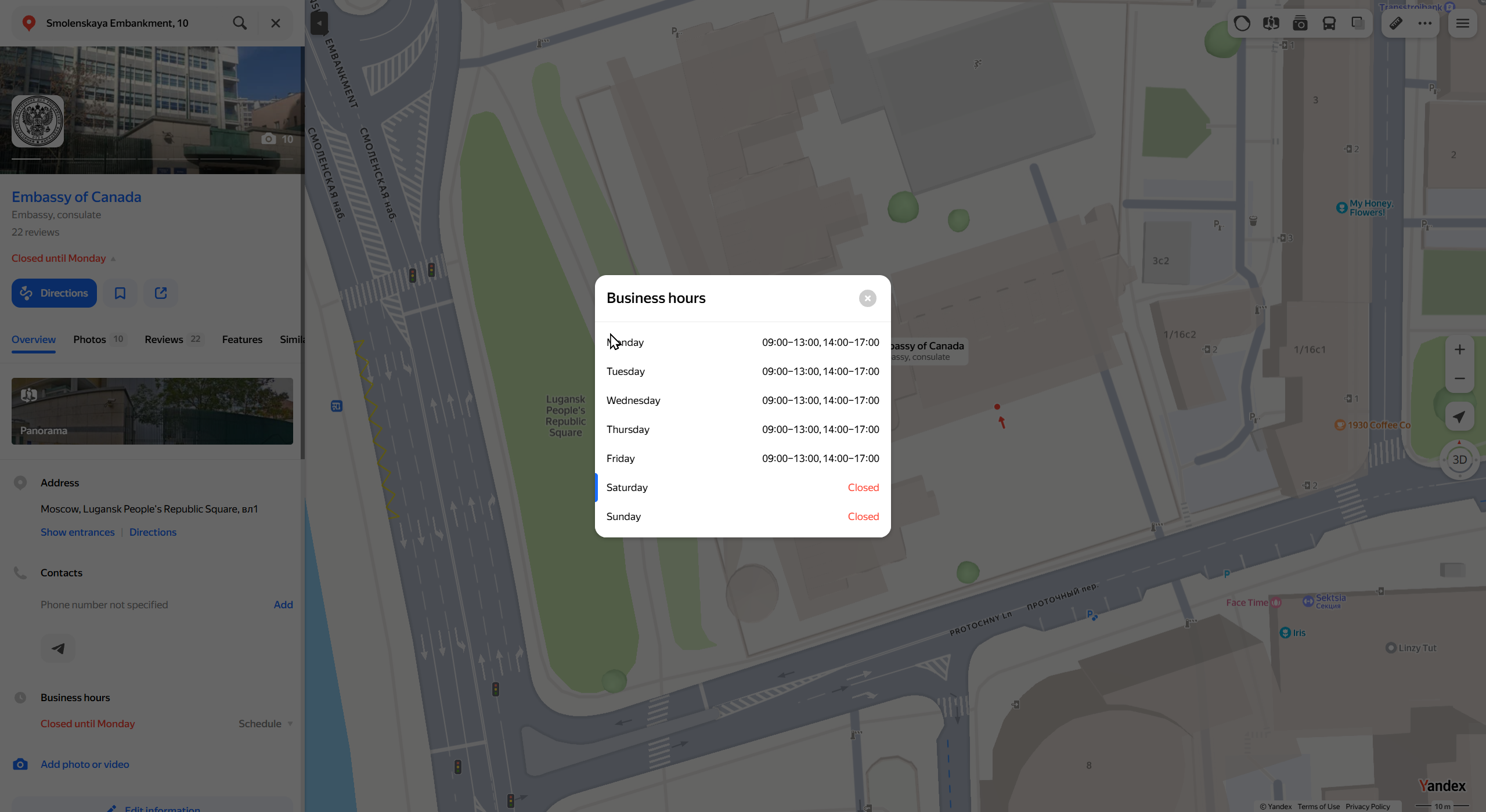Select the ruler measurement tool
1486x812 pixels.
[1396, 23]
